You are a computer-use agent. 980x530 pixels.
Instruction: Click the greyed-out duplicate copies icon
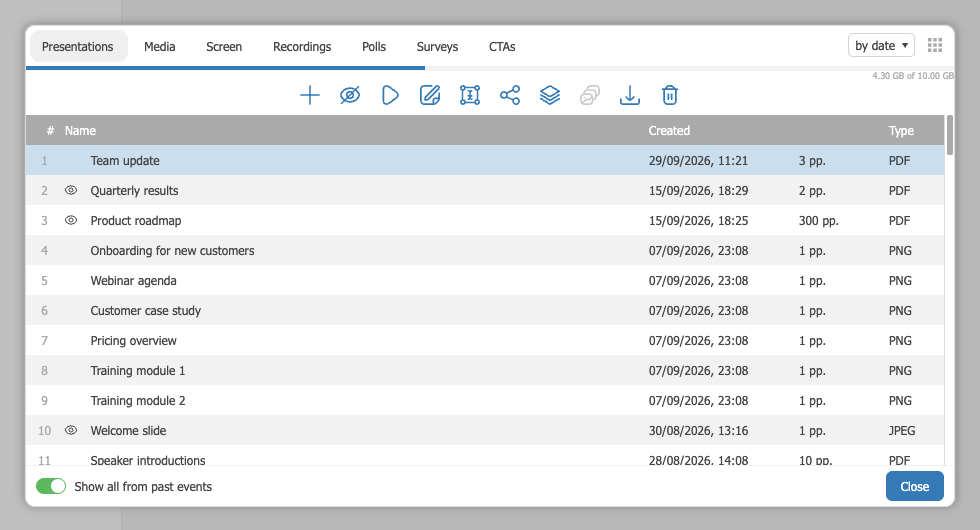[590, 96]
